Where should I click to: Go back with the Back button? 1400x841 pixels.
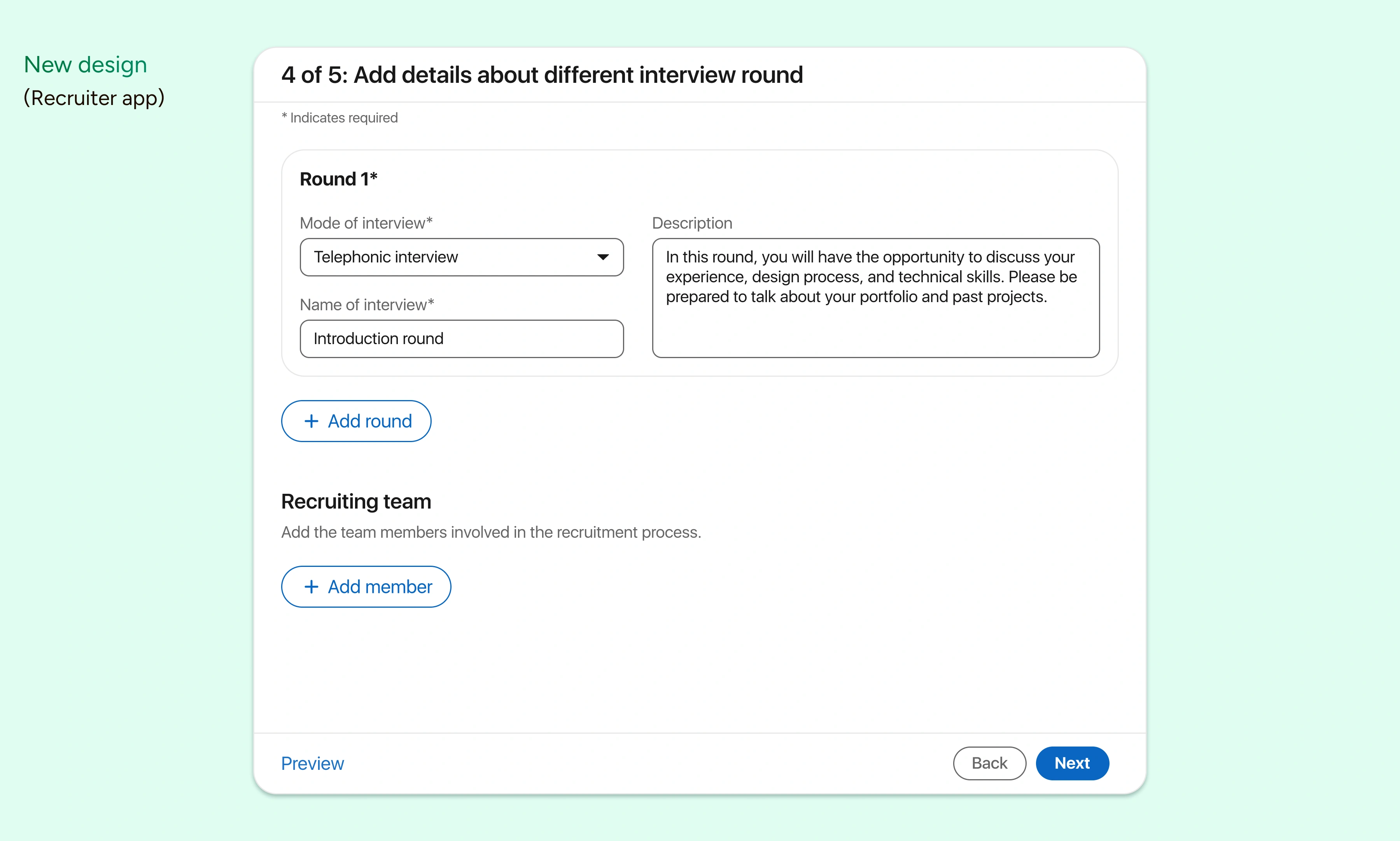pos(989,763)
